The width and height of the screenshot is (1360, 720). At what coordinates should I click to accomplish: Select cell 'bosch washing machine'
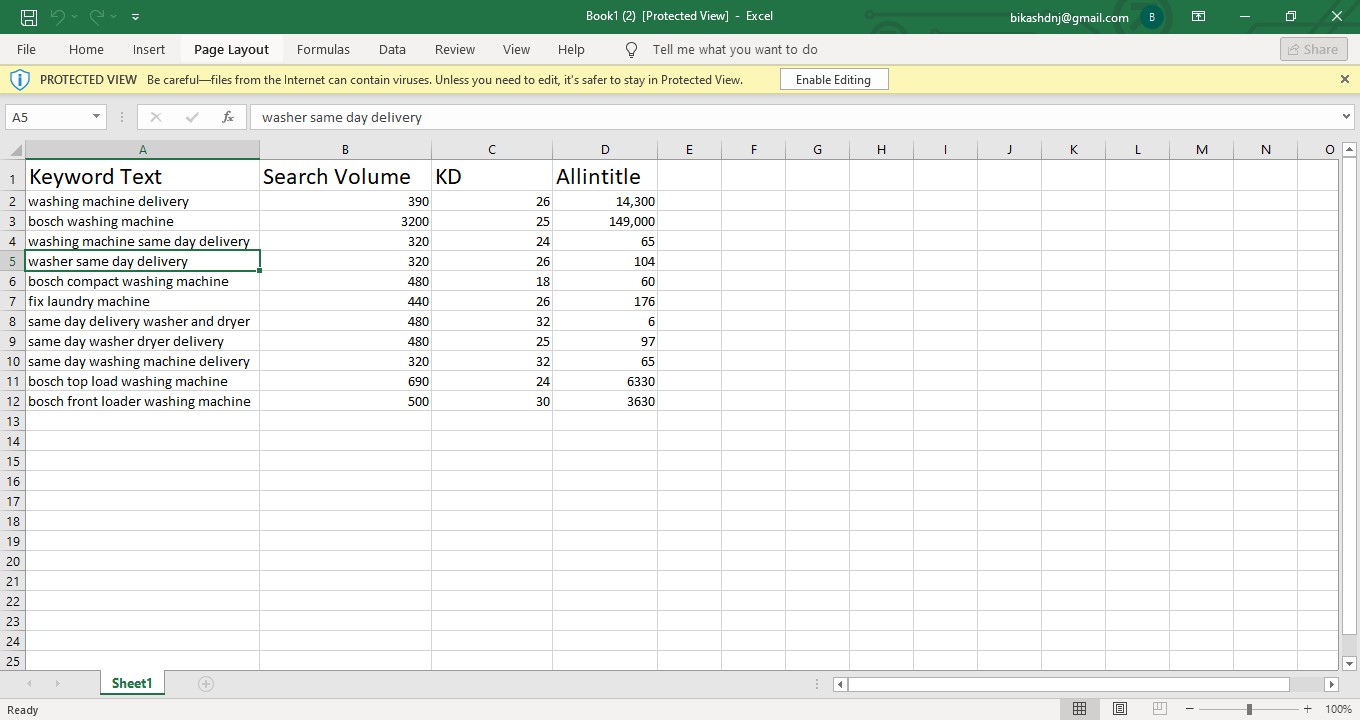[142, 221]
